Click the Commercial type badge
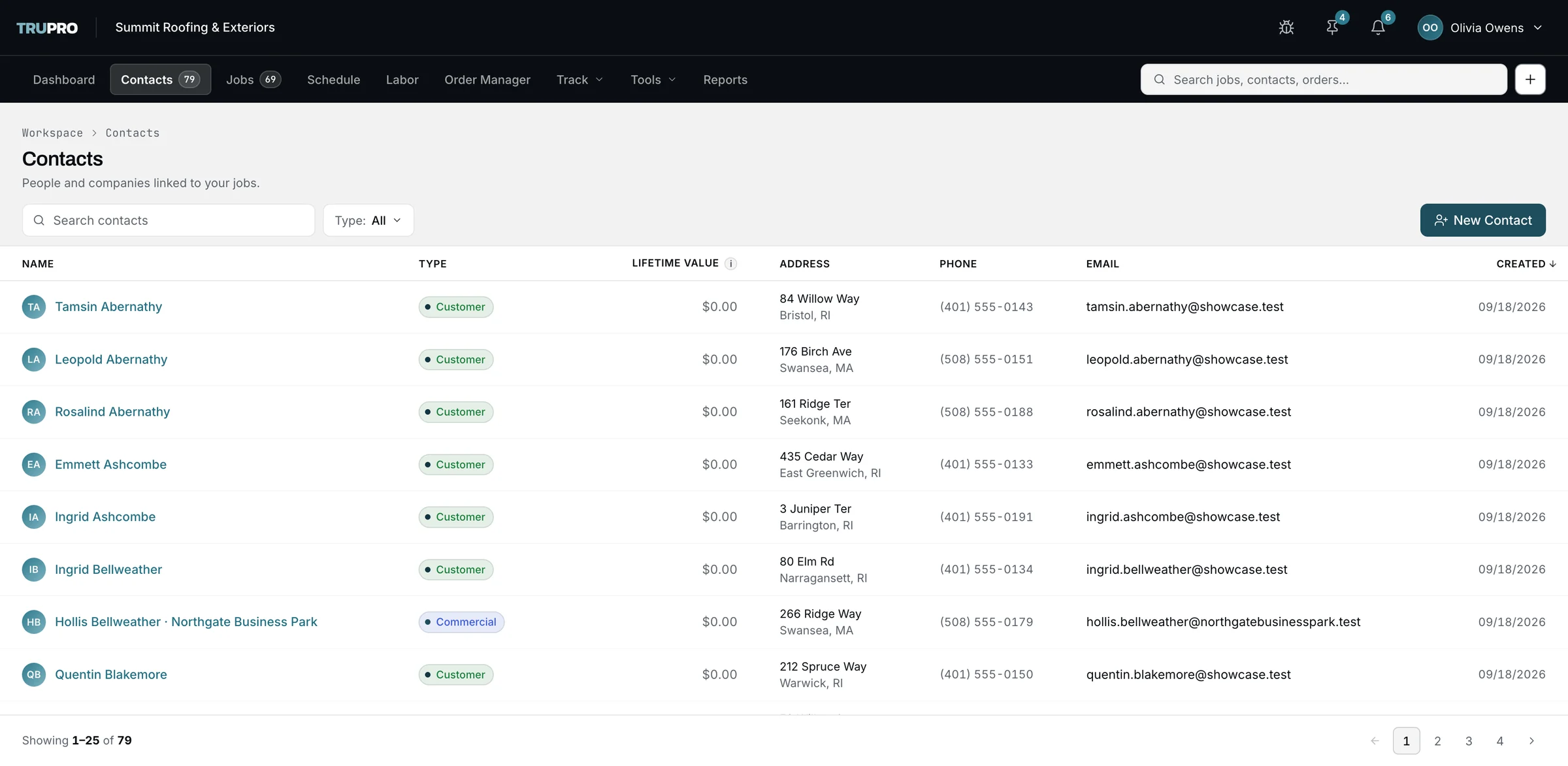This screenshot has height=766, width=1568. 461,622
